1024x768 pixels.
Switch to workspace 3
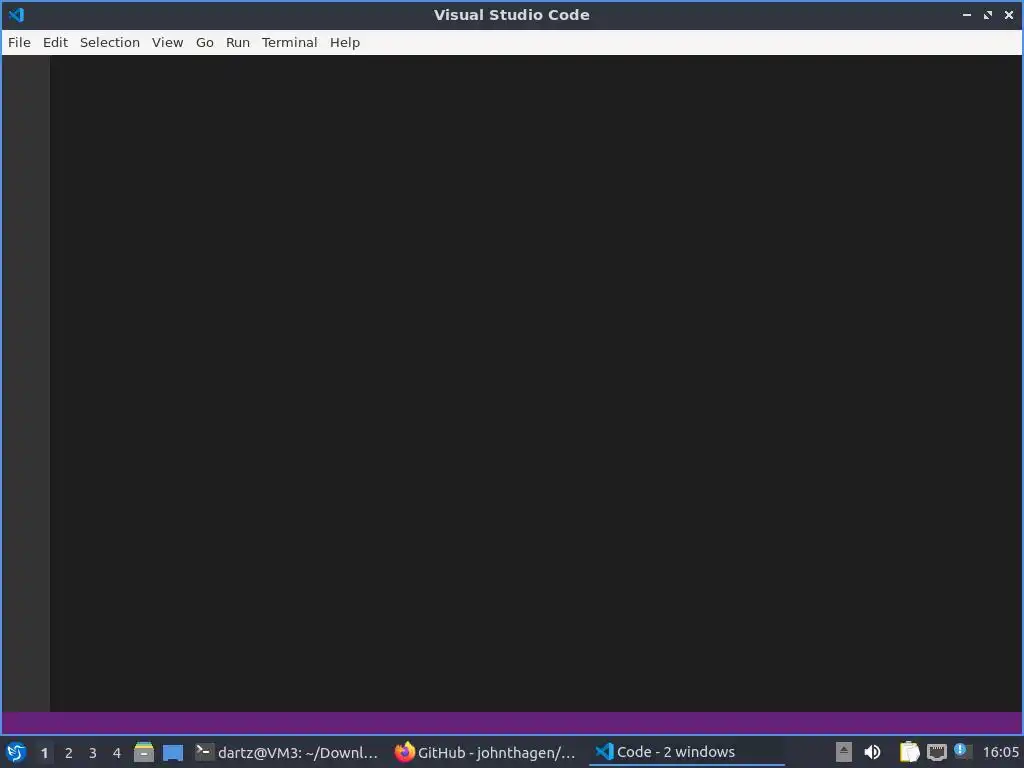click(93, 753)
